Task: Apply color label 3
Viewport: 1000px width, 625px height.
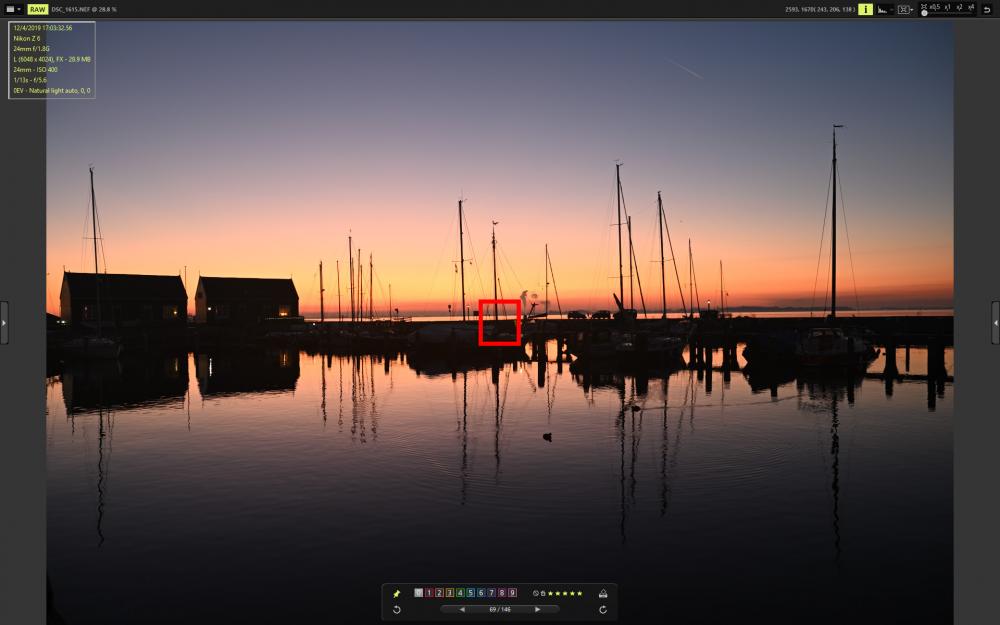Action: pos(450,592)
